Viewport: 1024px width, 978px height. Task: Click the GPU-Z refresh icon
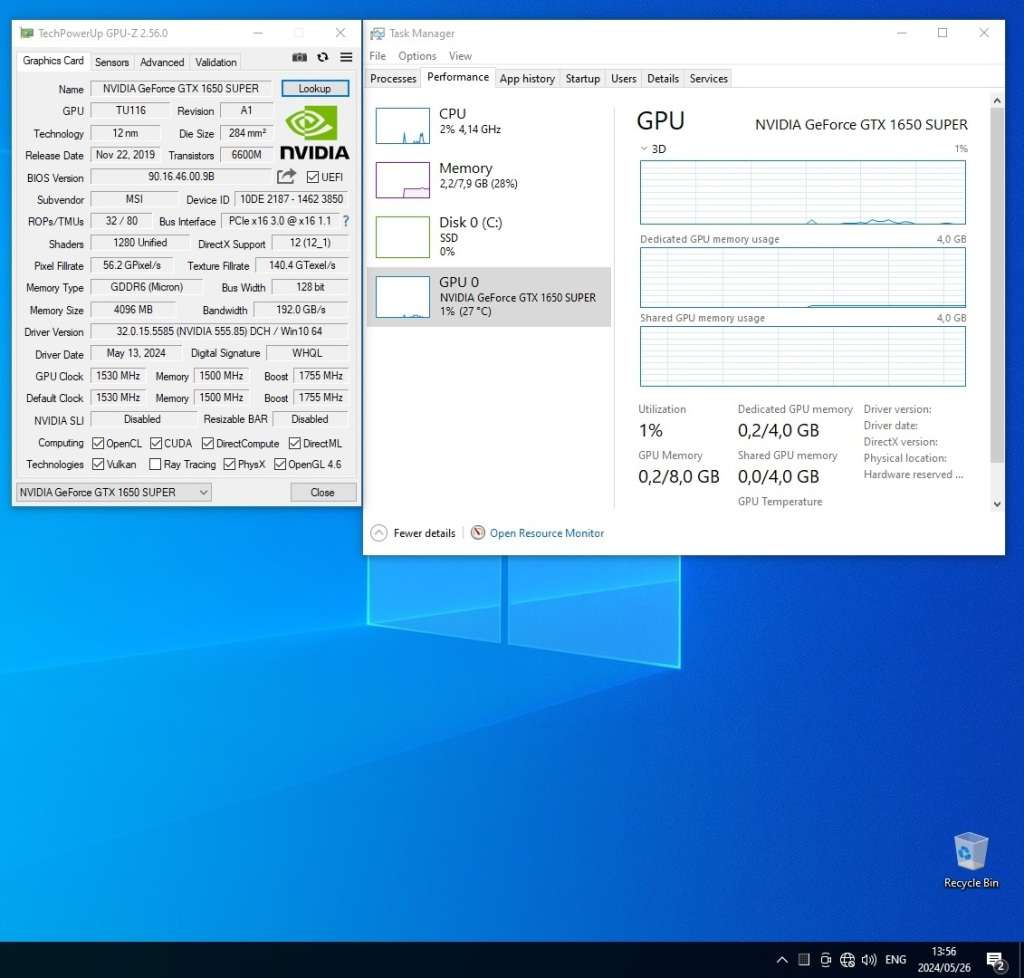coord(323,58)
